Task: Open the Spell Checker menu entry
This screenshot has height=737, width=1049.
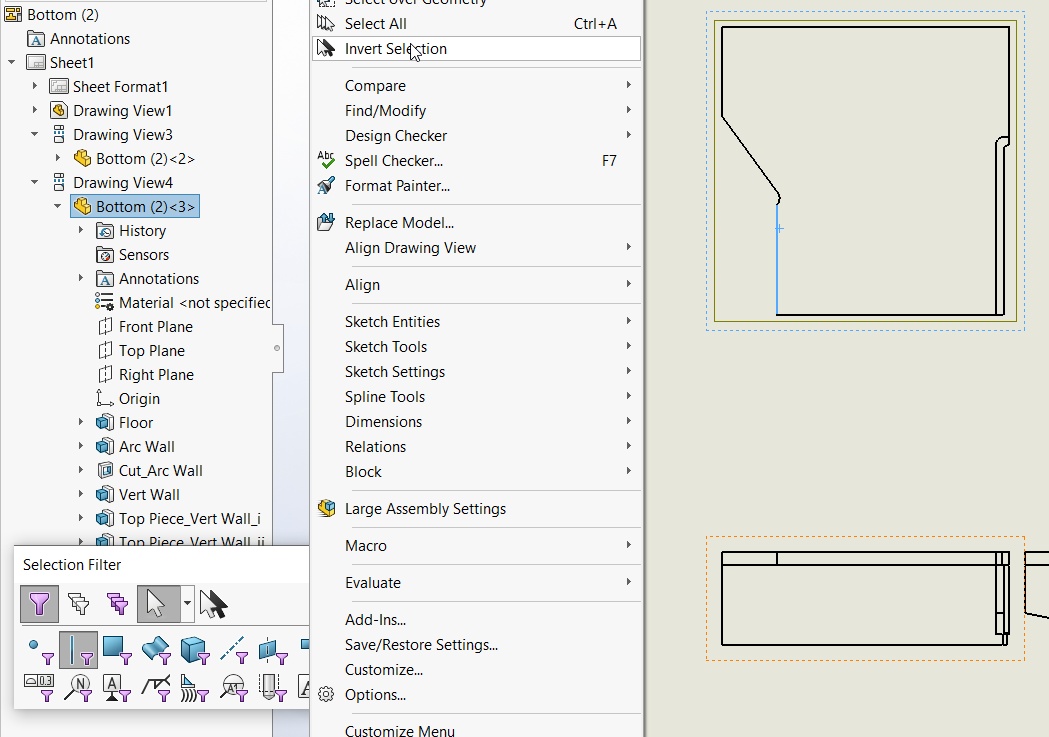Action: (476, 161)
